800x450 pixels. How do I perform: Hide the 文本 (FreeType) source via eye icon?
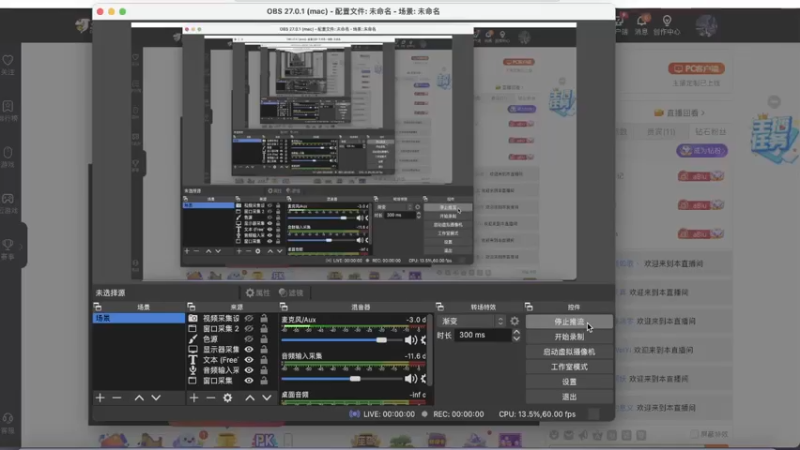249,360
